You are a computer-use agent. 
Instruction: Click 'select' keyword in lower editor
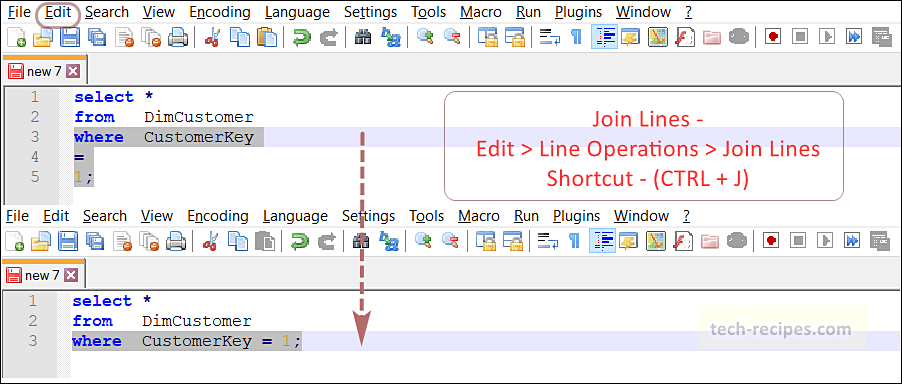[x=102, y=301]
